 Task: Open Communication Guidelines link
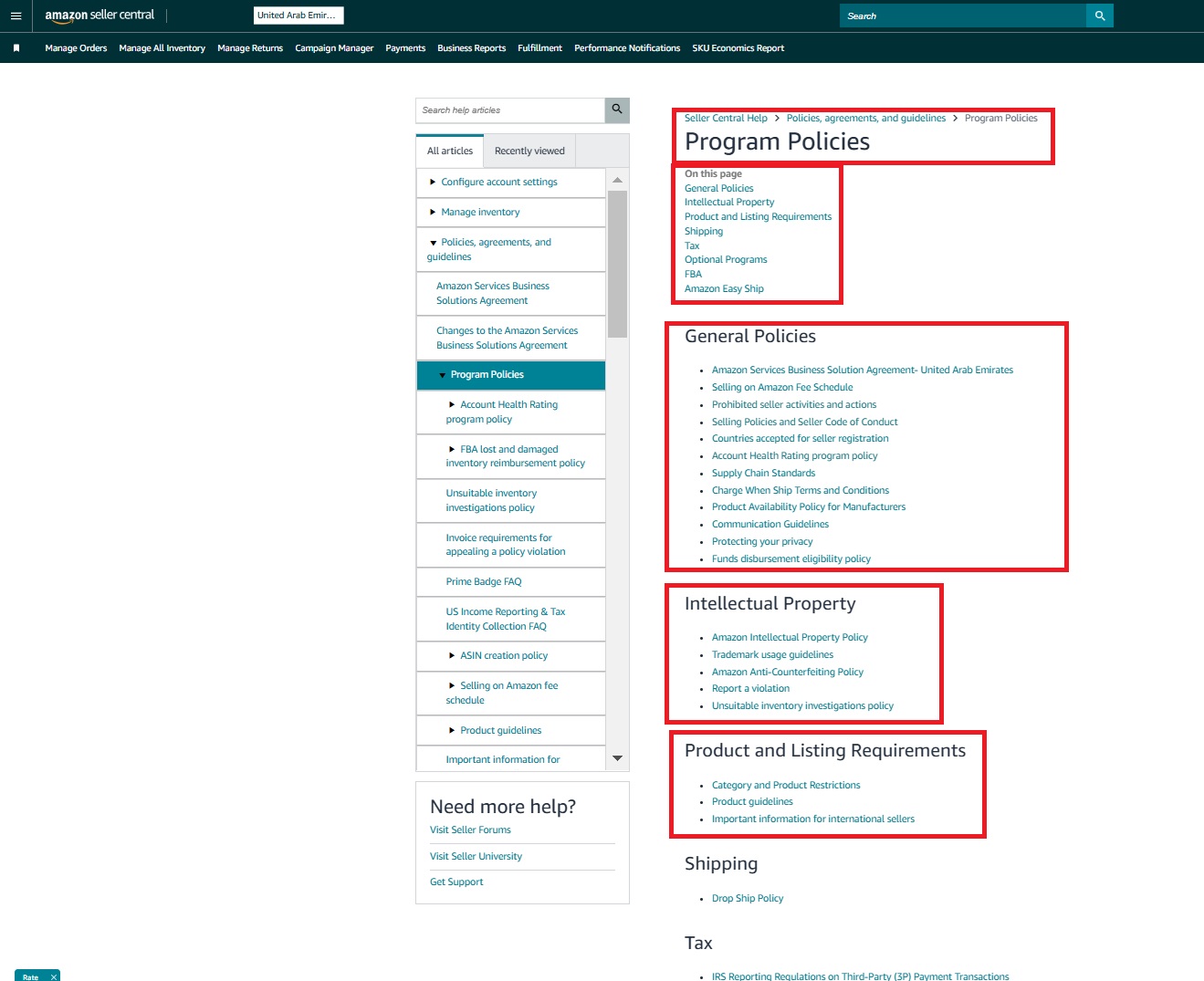point(770,525)
